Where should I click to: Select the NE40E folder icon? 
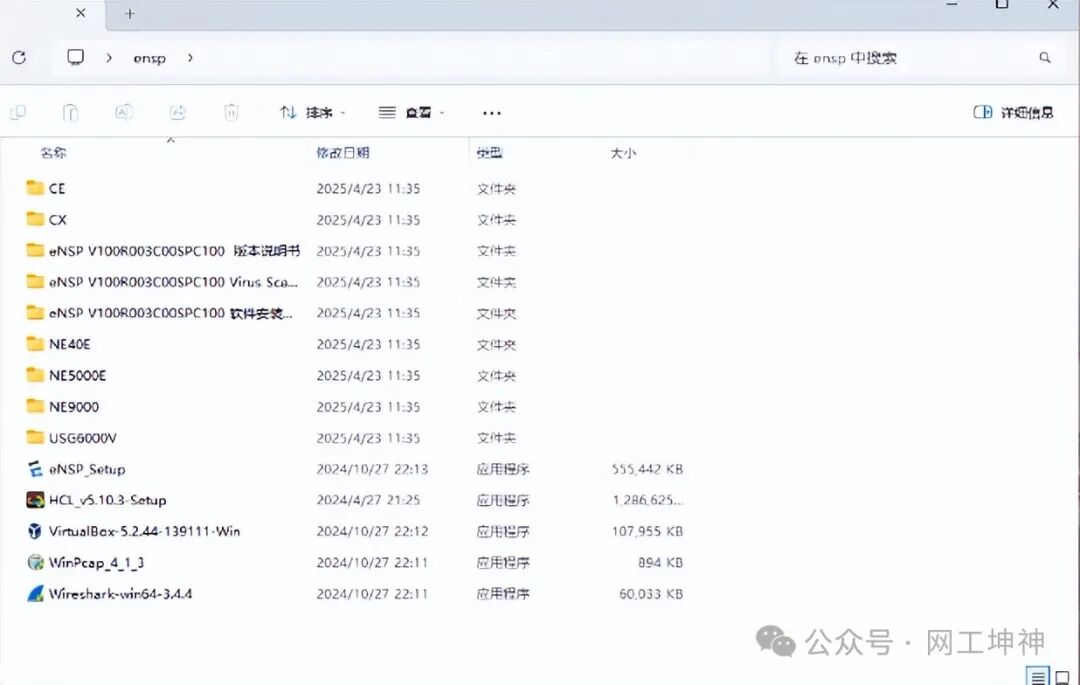click(35, 344)
